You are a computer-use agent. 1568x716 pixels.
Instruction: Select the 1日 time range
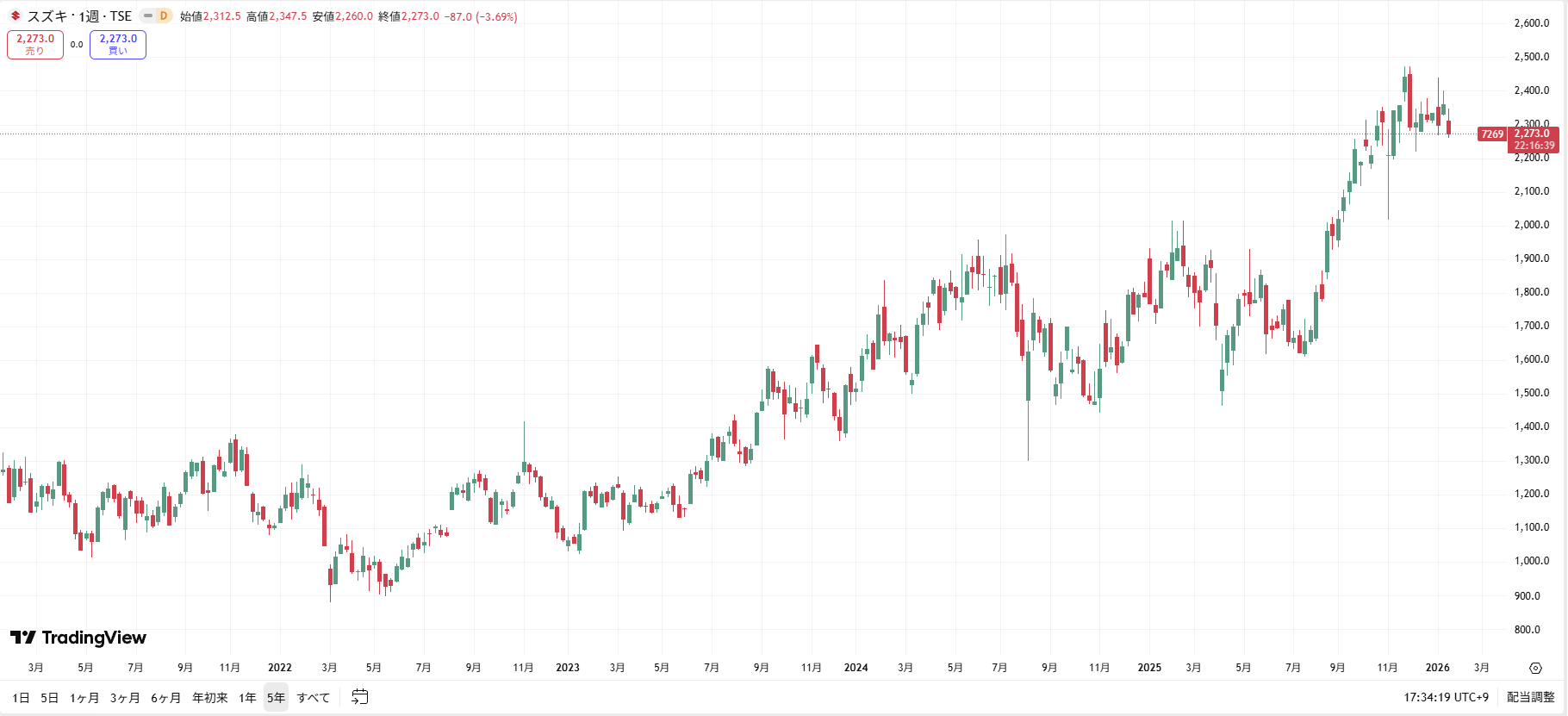(21, 698)
